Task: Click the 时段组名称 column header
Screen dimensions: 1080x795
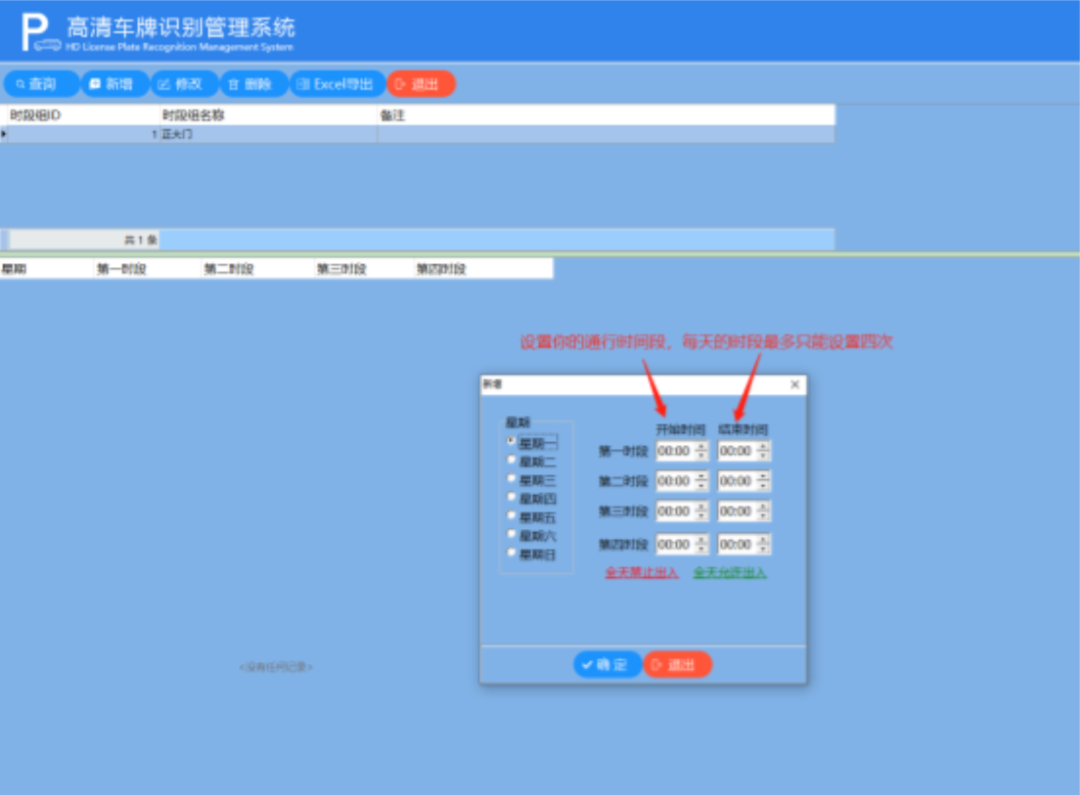Action: (x=269, y=115)
